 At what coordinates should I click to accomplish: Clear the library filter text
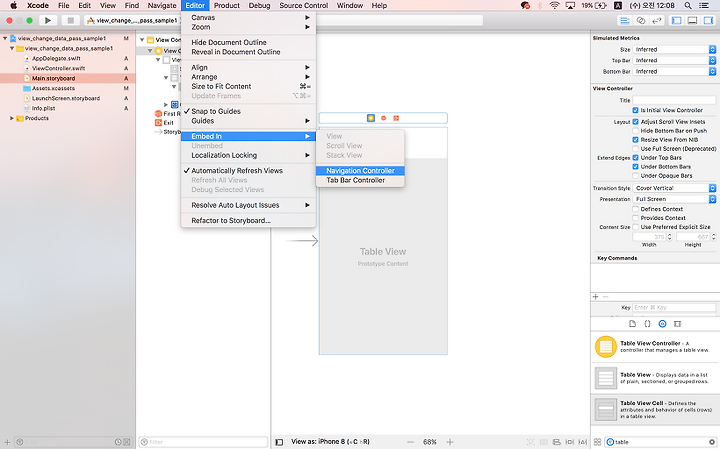click(712, 442)
